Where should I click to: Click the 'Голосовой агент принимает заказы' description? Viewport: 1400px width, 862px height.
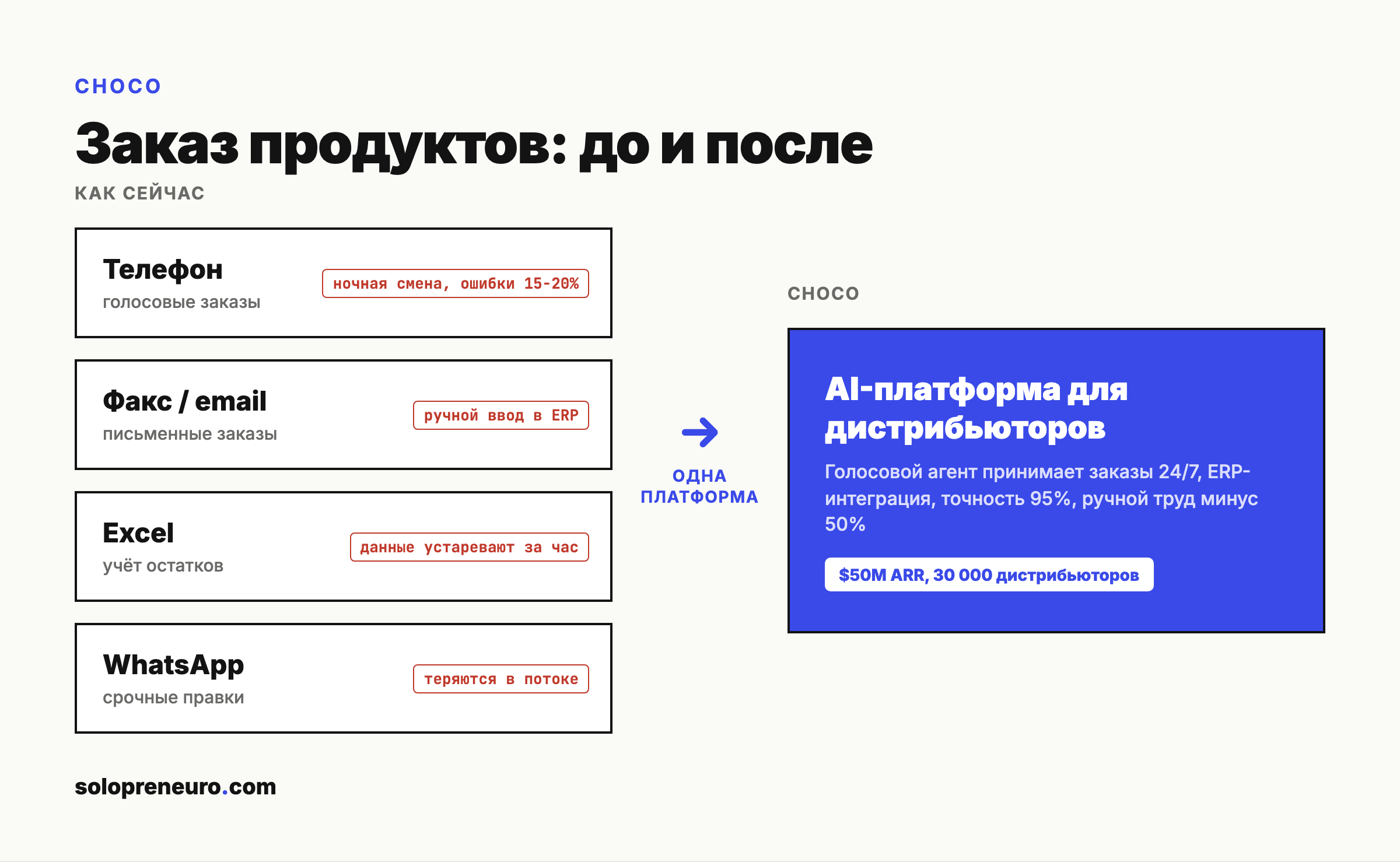(1041, 498)
